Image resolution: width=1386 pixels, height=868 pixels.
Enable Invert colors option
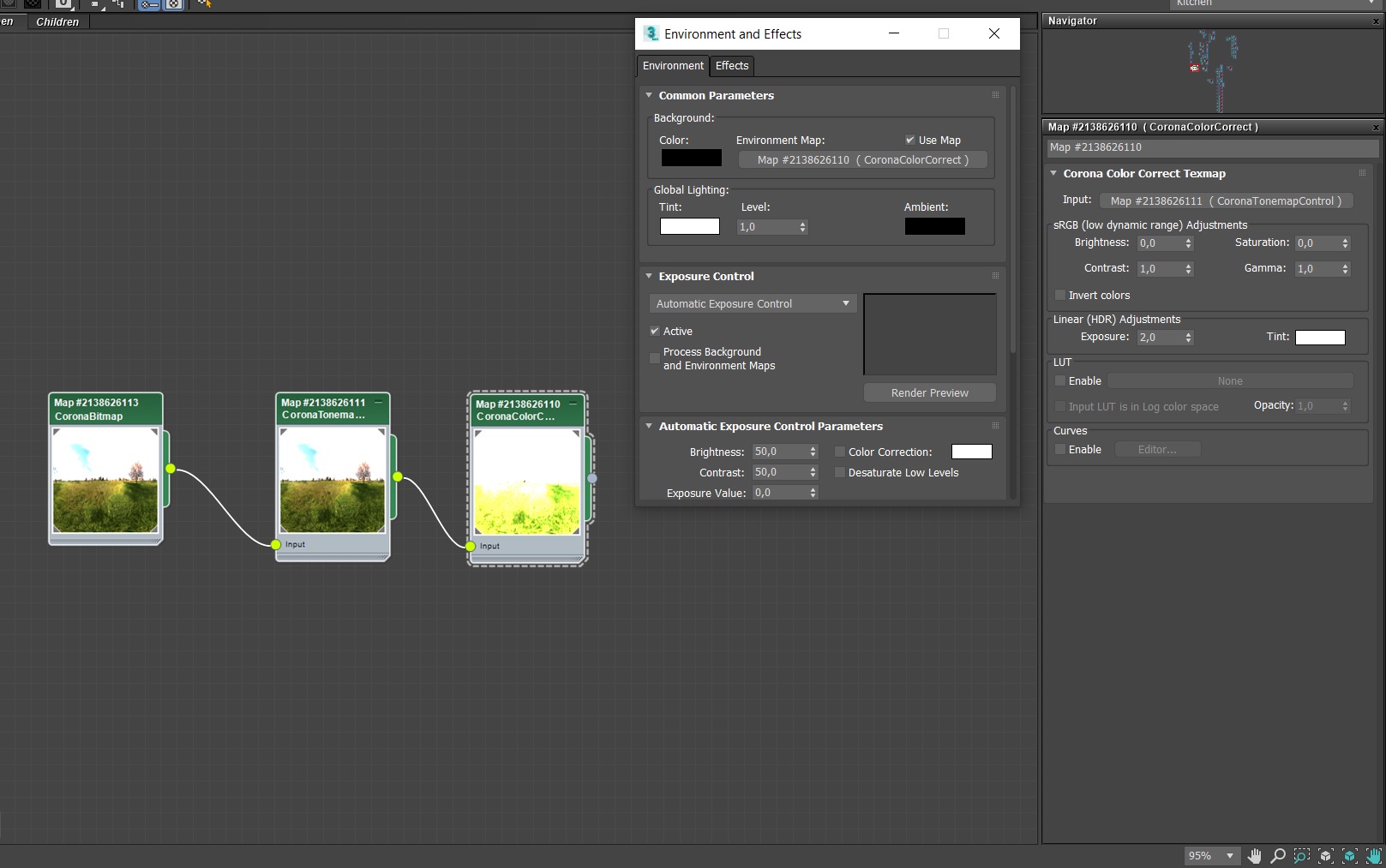click(1060, 295)
